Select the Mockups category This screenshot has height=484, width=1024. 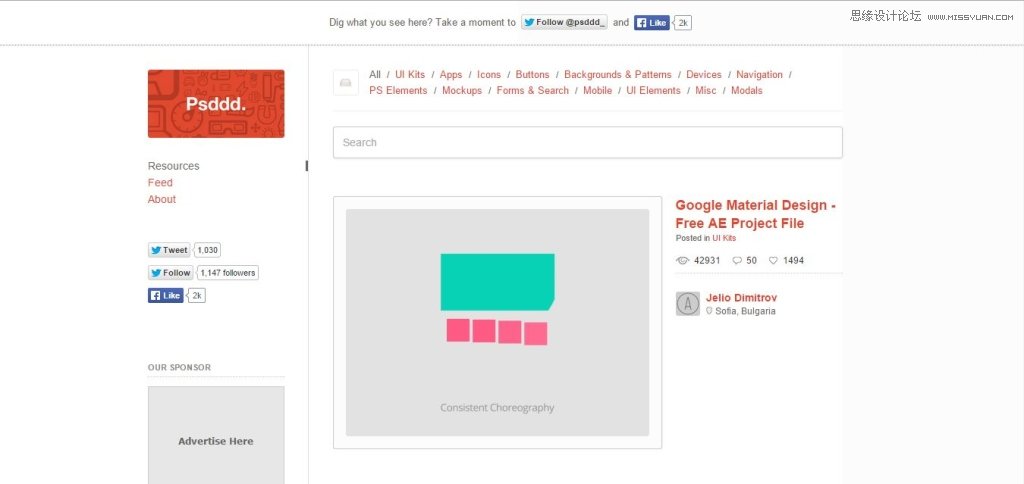462,91
